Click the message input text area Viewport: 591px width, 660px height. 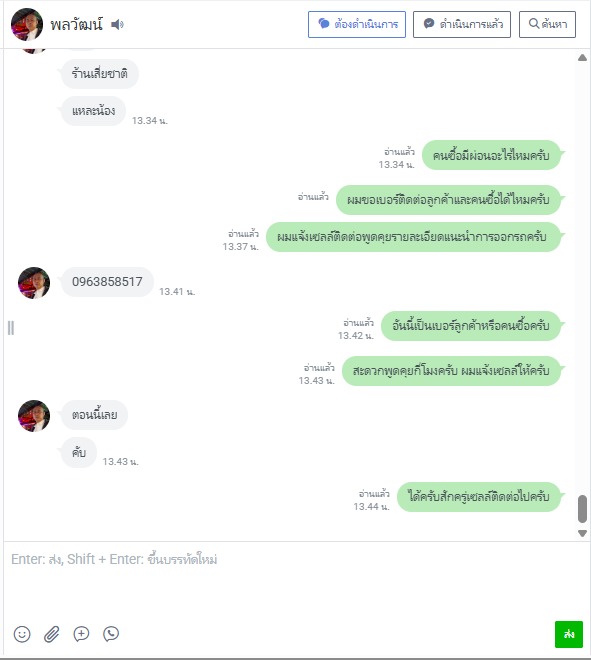[x=295, y=581]
